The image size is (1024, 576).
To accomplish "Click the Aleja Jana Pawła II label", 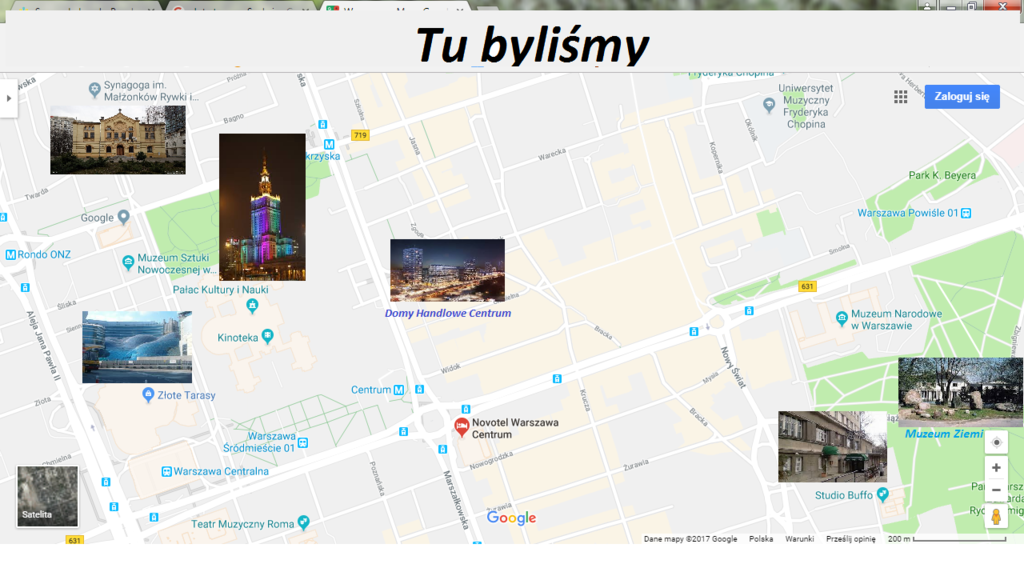I will pos(44,345).
